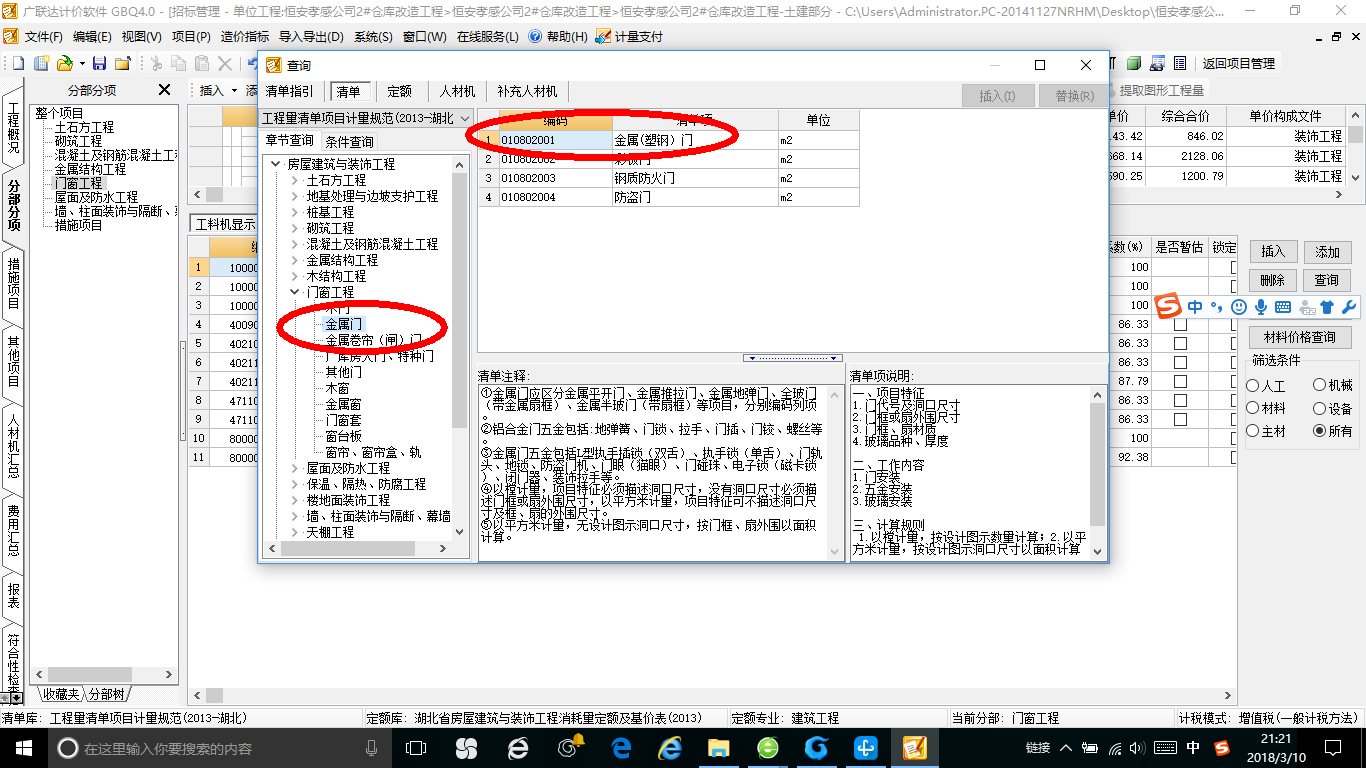Tick 是否暂估 checkbox in the 87.79 row

(1180, 381)
